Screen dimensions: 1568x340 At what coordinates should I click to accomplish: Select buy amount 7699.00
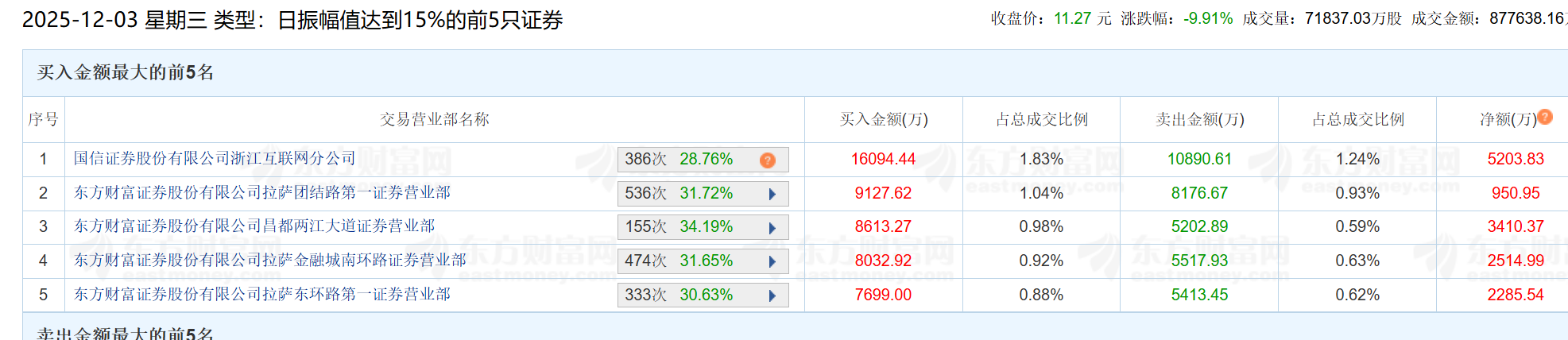(x=884, y=295)
